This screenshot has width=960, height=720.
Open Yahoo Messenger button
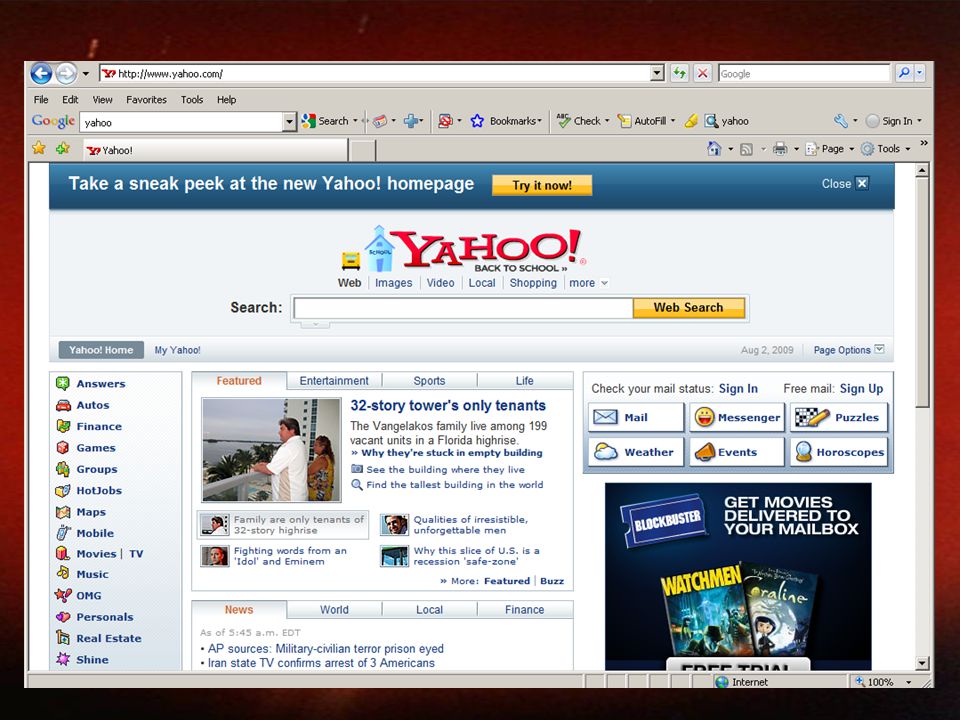[x=737, y=418]
